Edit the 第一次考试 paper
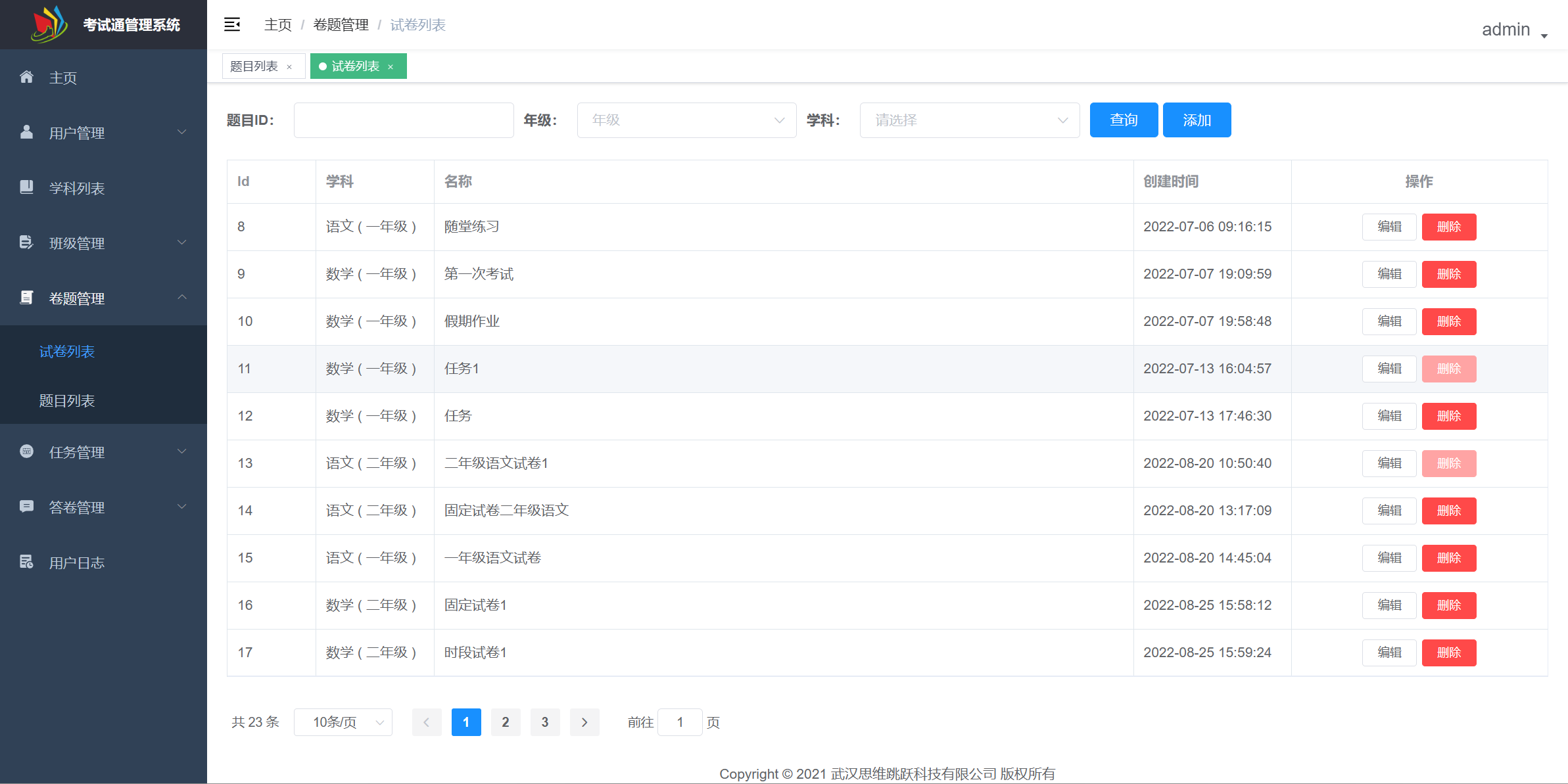The width and height of the screenshot is (1568, 784). [1389, 274]
